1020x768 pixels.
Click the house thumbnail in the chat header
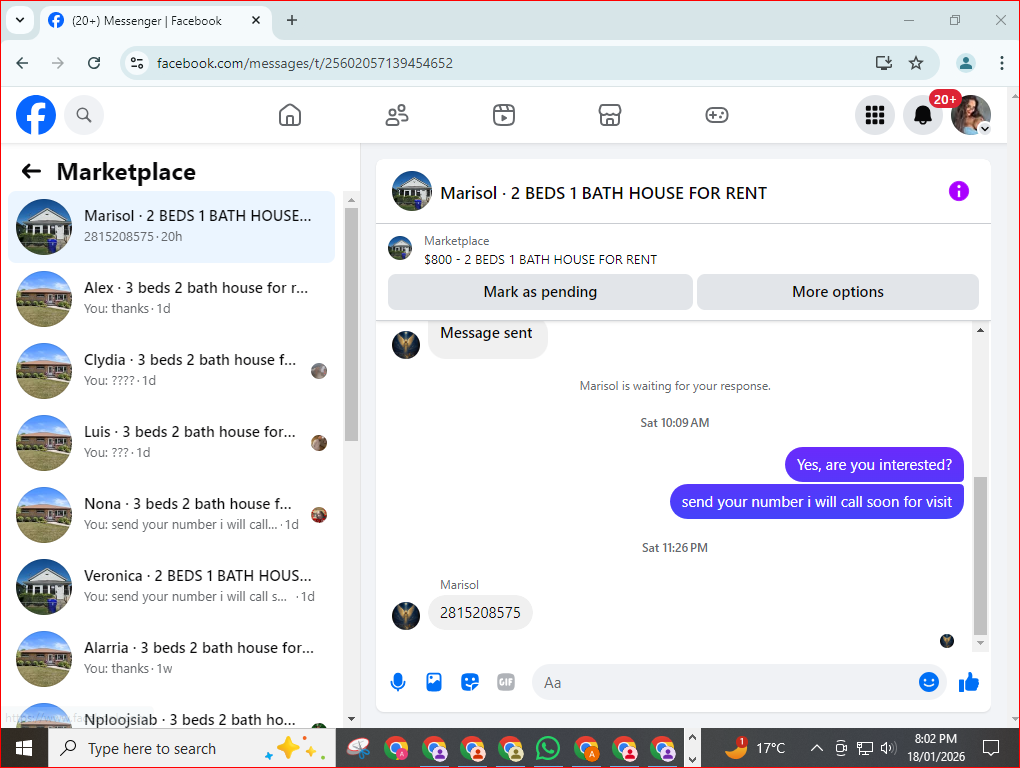[x=412, y=191]
